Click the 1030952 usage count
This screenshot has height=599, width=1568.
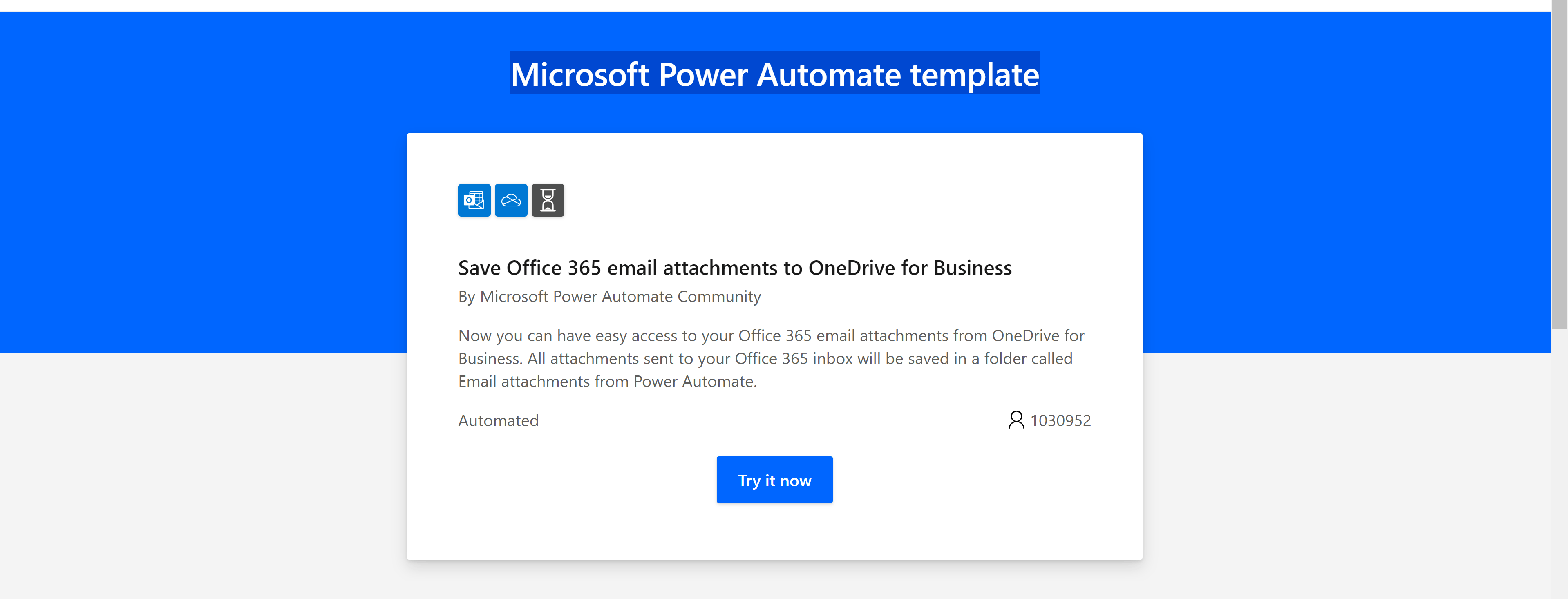[1060, 420]
